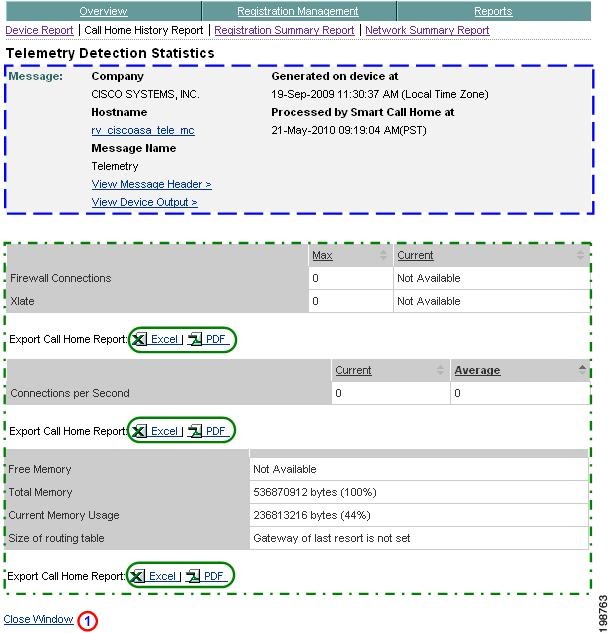Export the Connections per Second table to PDF
Screen dimensions: 610x633
(x=215, y=431)
